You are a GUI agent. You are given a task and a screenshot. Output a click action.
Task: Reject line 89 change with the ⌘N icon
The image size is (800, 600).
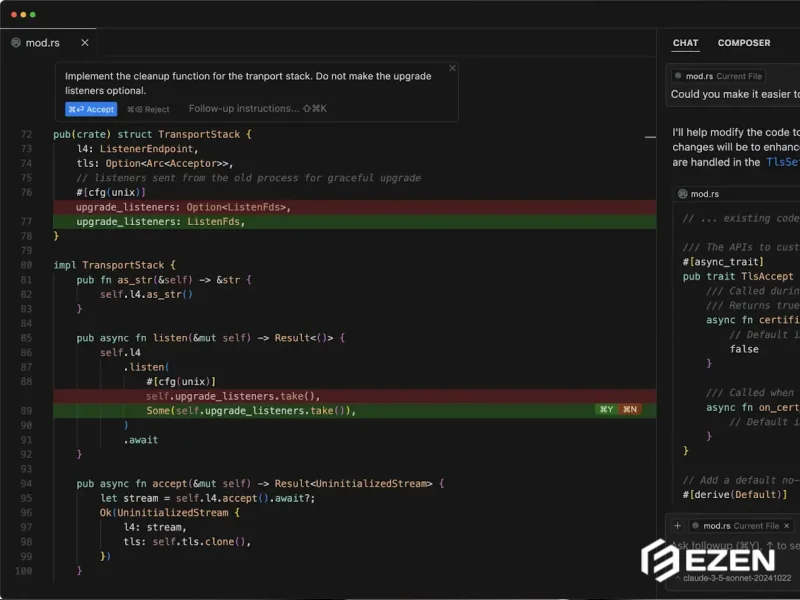click(627, 409)
